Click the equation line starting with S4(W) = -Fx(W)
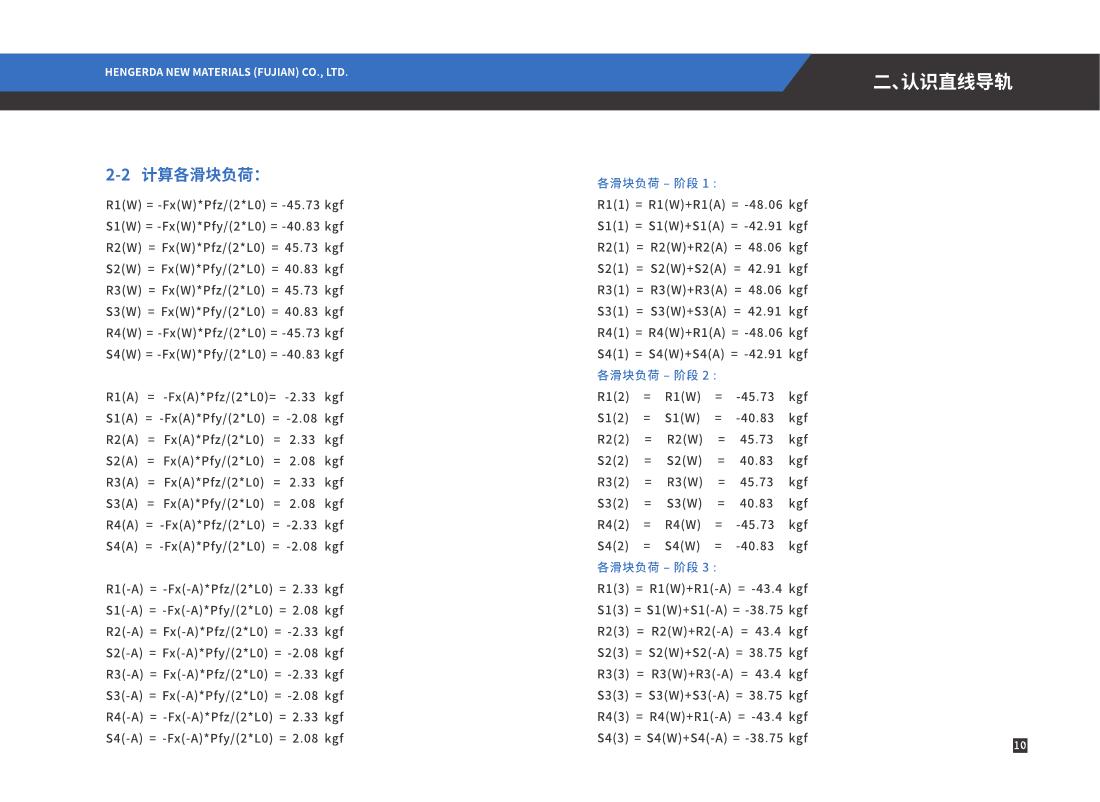This screenshot has height=802, width=1100. (x=225, y=354)
